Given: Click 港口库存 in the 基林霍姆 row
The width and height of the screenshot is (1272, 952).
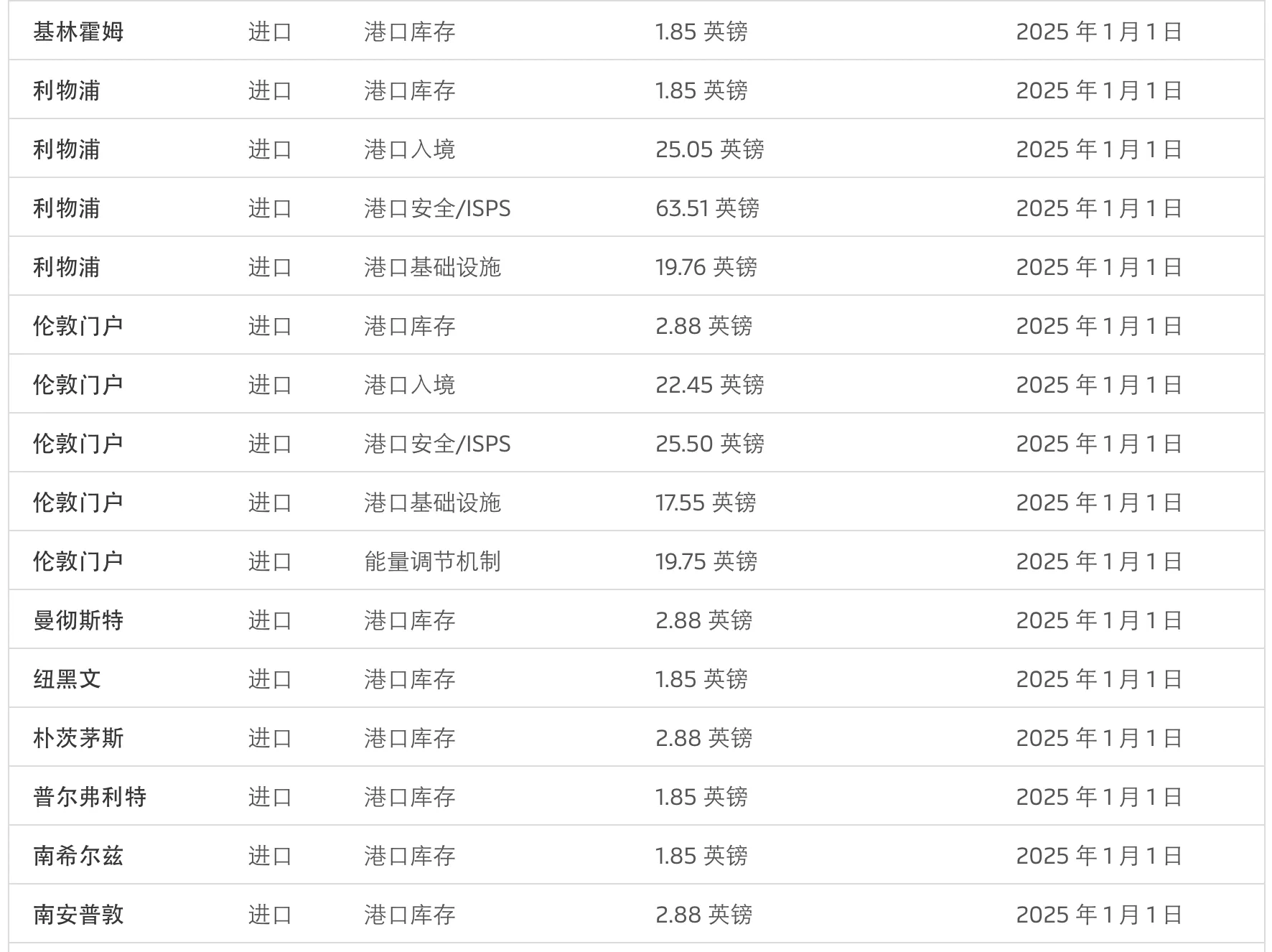Looking at the screenshot, I should coord(409,32).
